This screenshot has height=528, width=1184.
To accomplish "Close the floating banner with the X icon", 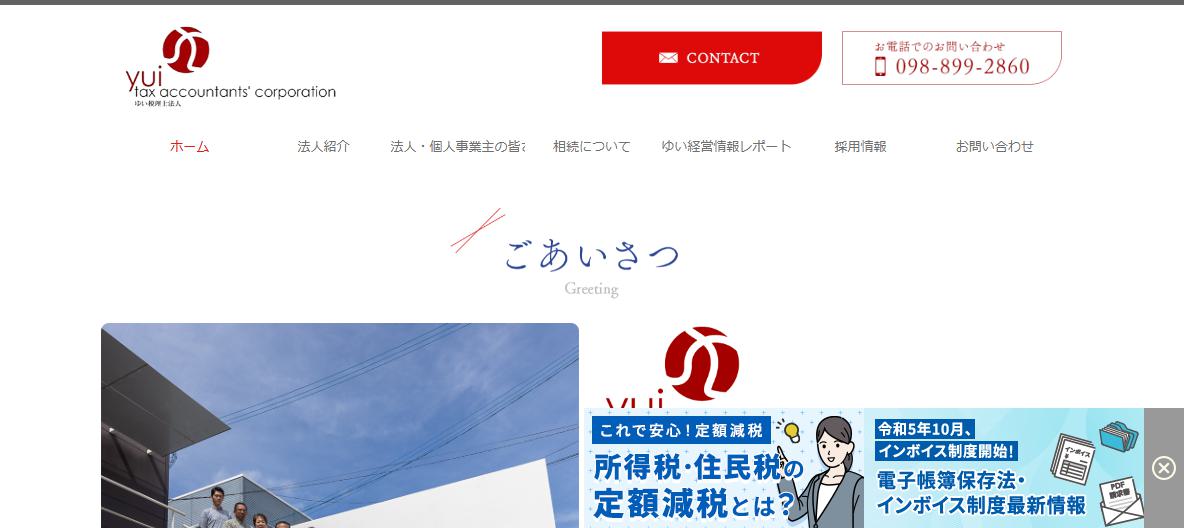I will point(1163,468).
